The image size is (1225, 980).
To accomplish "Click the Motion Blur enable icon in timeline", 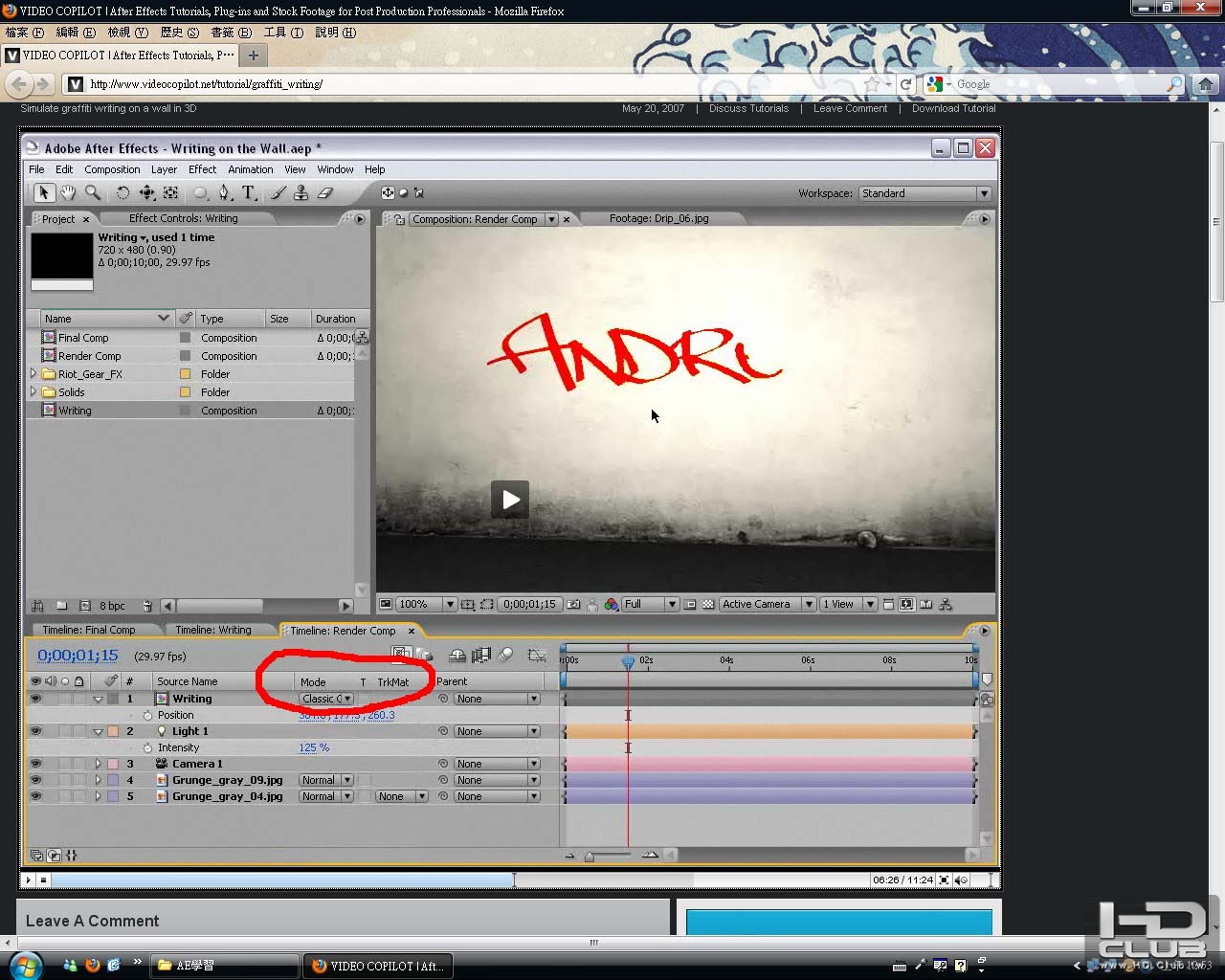I will 505,655.
